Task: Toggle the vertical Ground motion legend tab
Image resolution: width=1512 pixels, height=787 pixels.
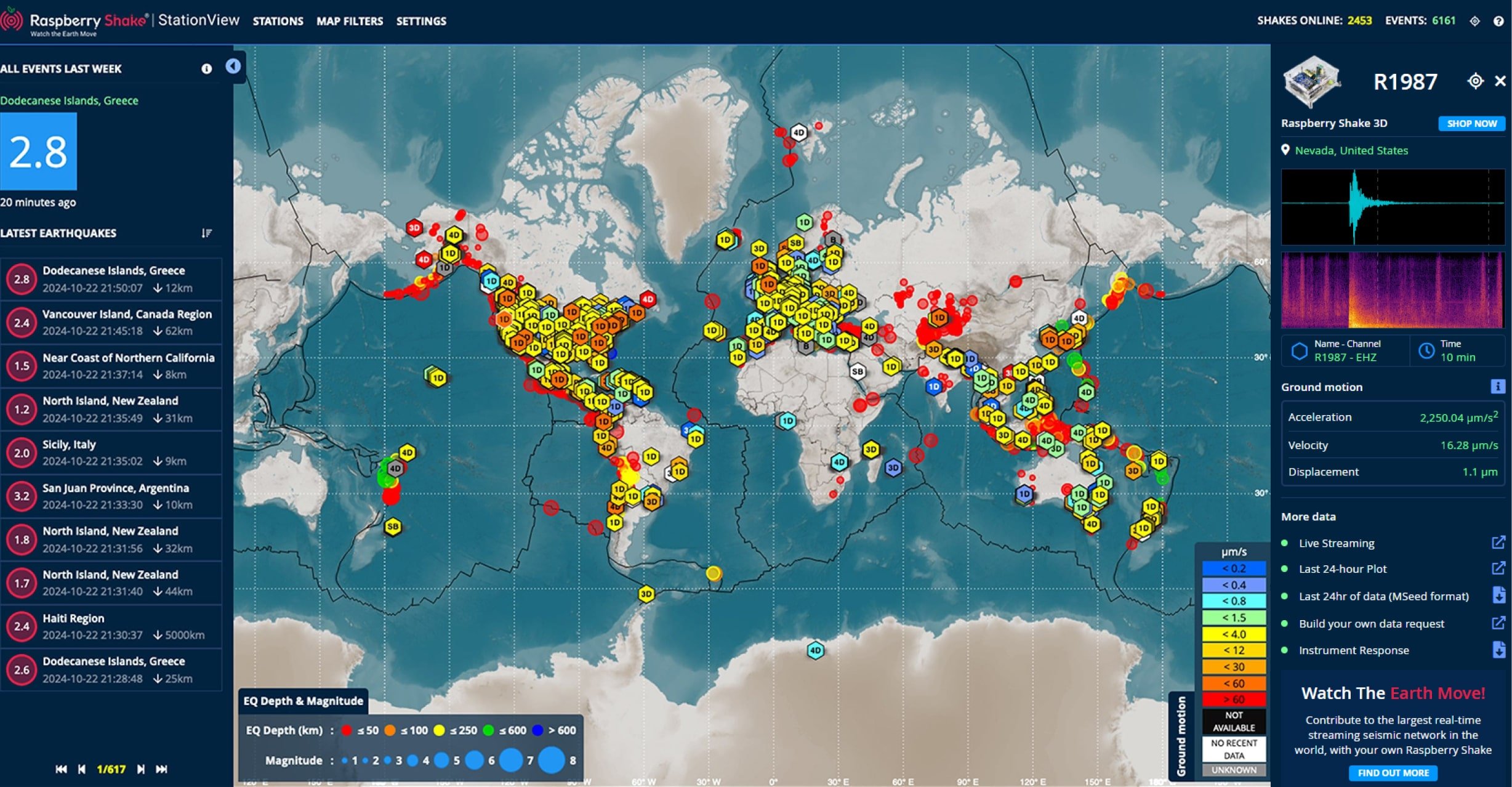Action: (x=1181, y=737)
